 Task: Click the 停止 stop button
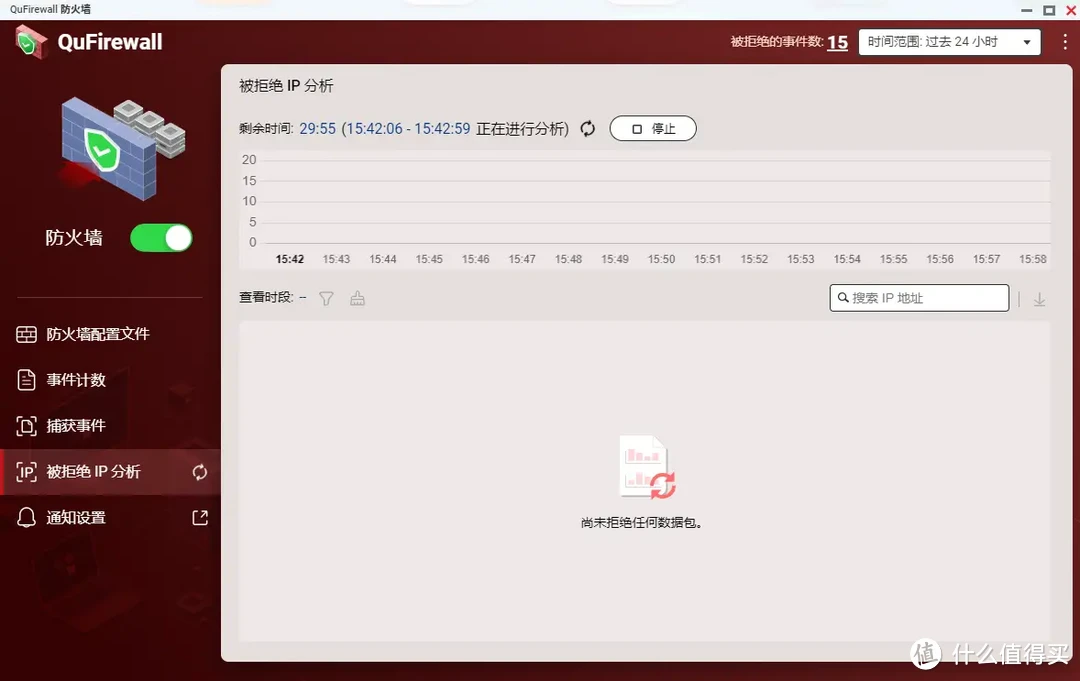(x=653, y=129)
